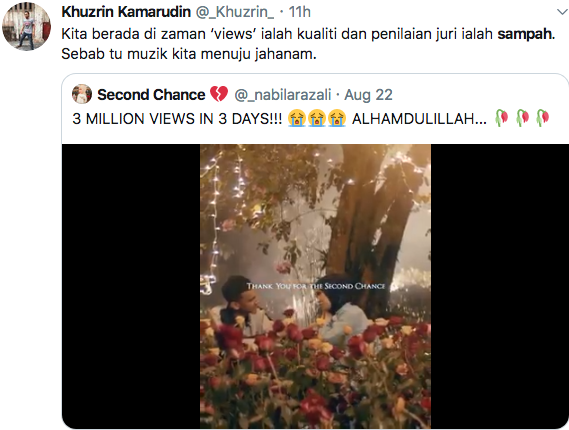
Task: Expand the tweet options chevron menu
Action: [562, 12]
